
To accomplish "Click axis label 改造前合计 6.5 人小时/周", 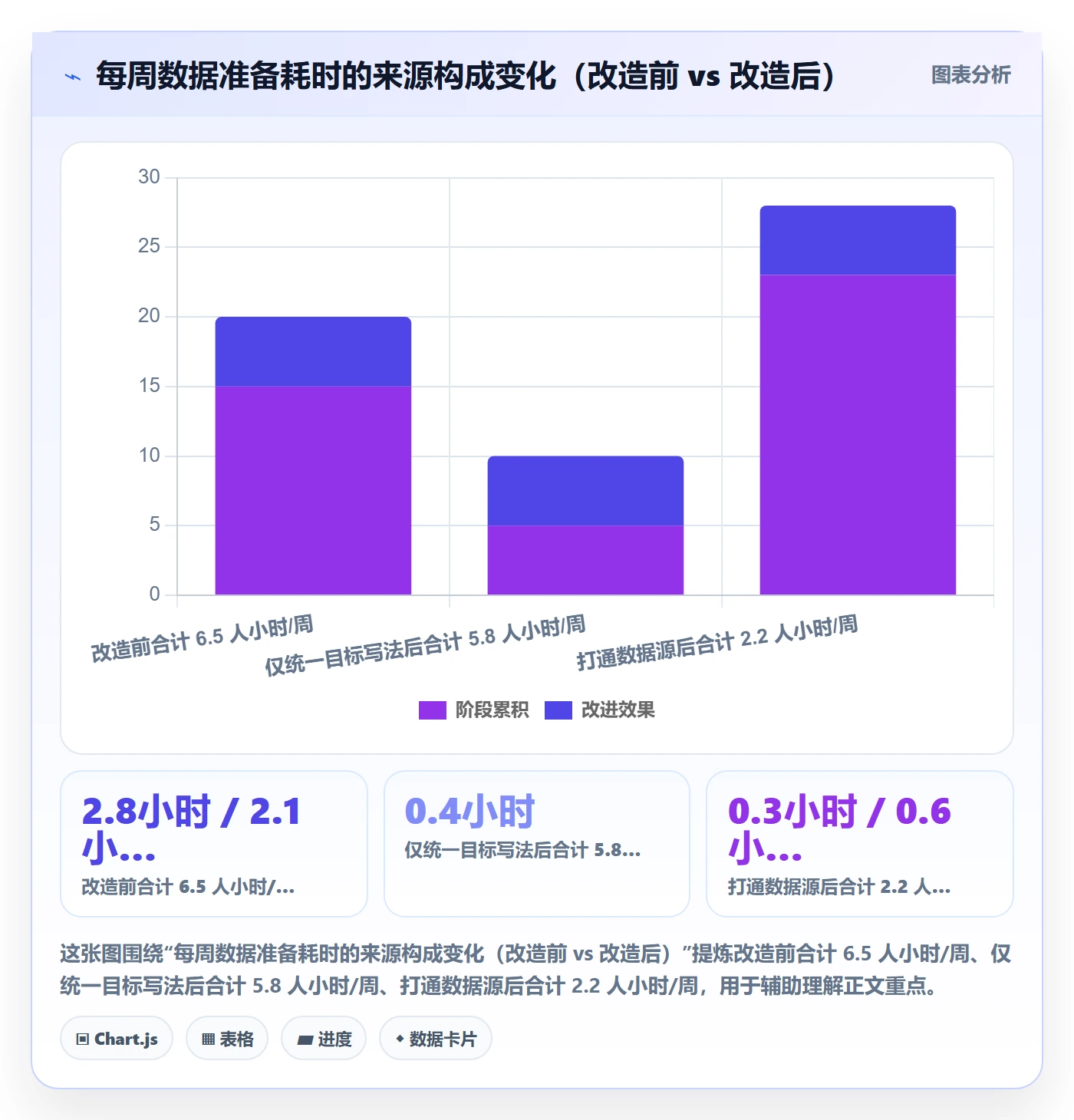I will point(203,639).
